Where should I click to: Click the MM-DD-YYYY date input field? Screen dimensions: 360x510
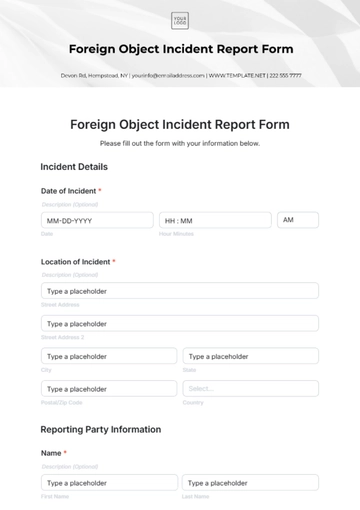click(x=97, y=220)
